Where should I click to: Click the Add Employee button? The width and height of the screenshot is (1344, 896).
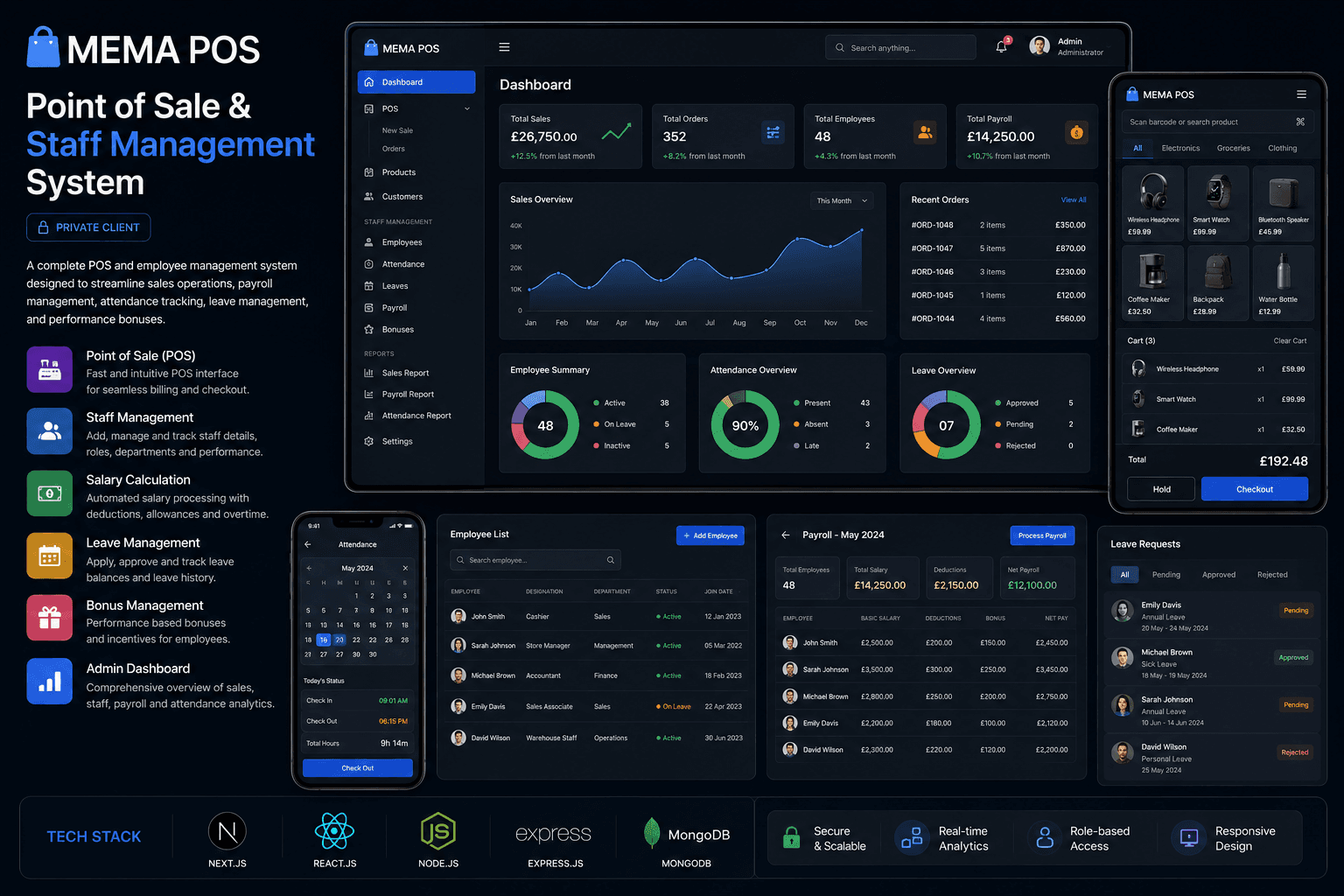[x=710, y=535]
